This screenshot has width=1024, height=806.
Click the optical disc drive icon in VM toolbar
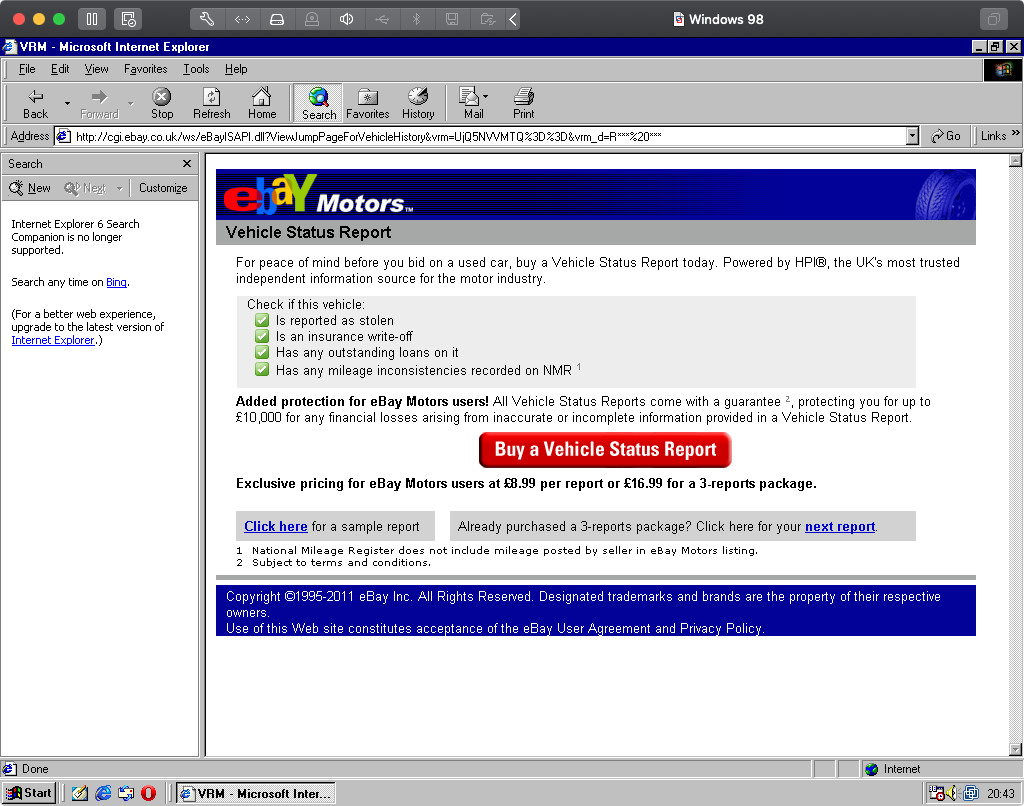(312, 19)
